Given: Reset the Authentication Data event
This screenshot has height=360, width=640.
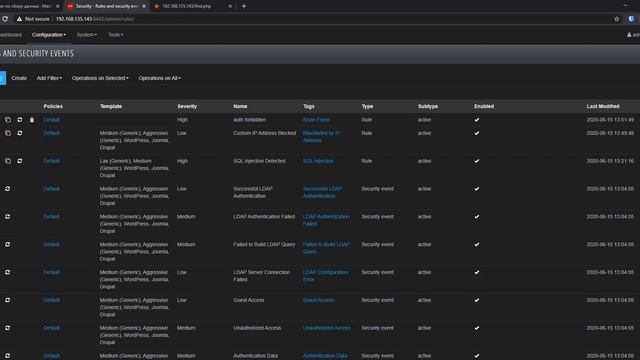Looking at the screenshot, I should (8, 356).
